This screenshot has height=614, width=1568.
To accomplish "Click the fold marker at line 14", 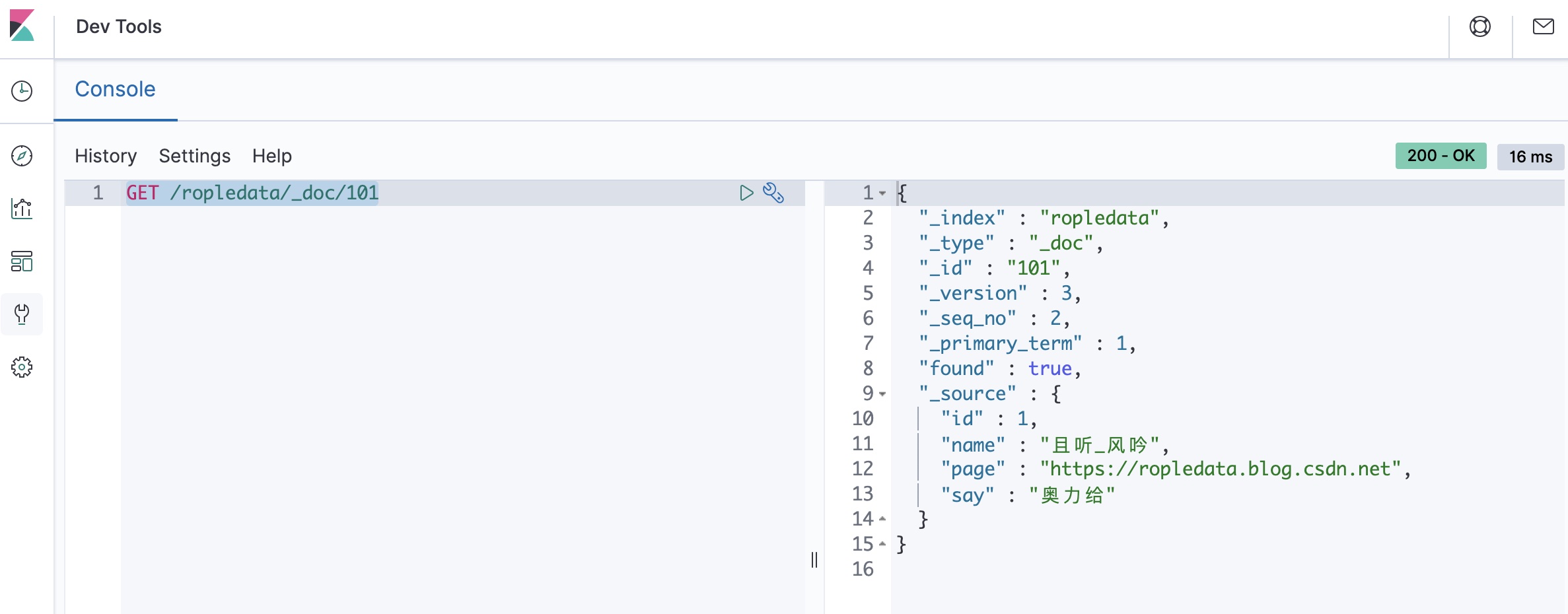I will click(x=882, y=519).
